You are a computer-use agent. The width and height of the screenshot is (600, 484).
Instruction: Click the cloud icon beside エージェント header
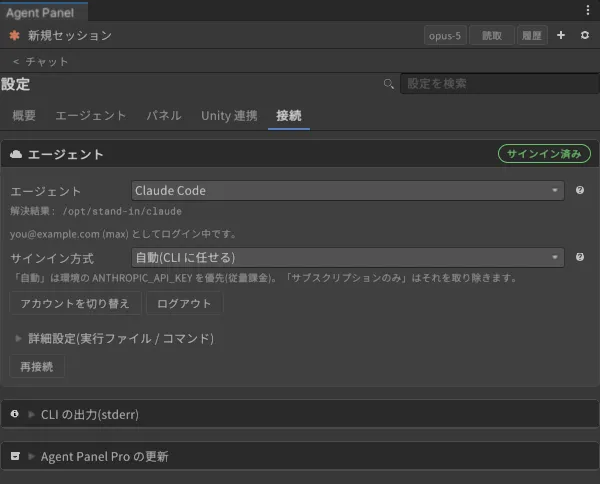tap(16, 154)
